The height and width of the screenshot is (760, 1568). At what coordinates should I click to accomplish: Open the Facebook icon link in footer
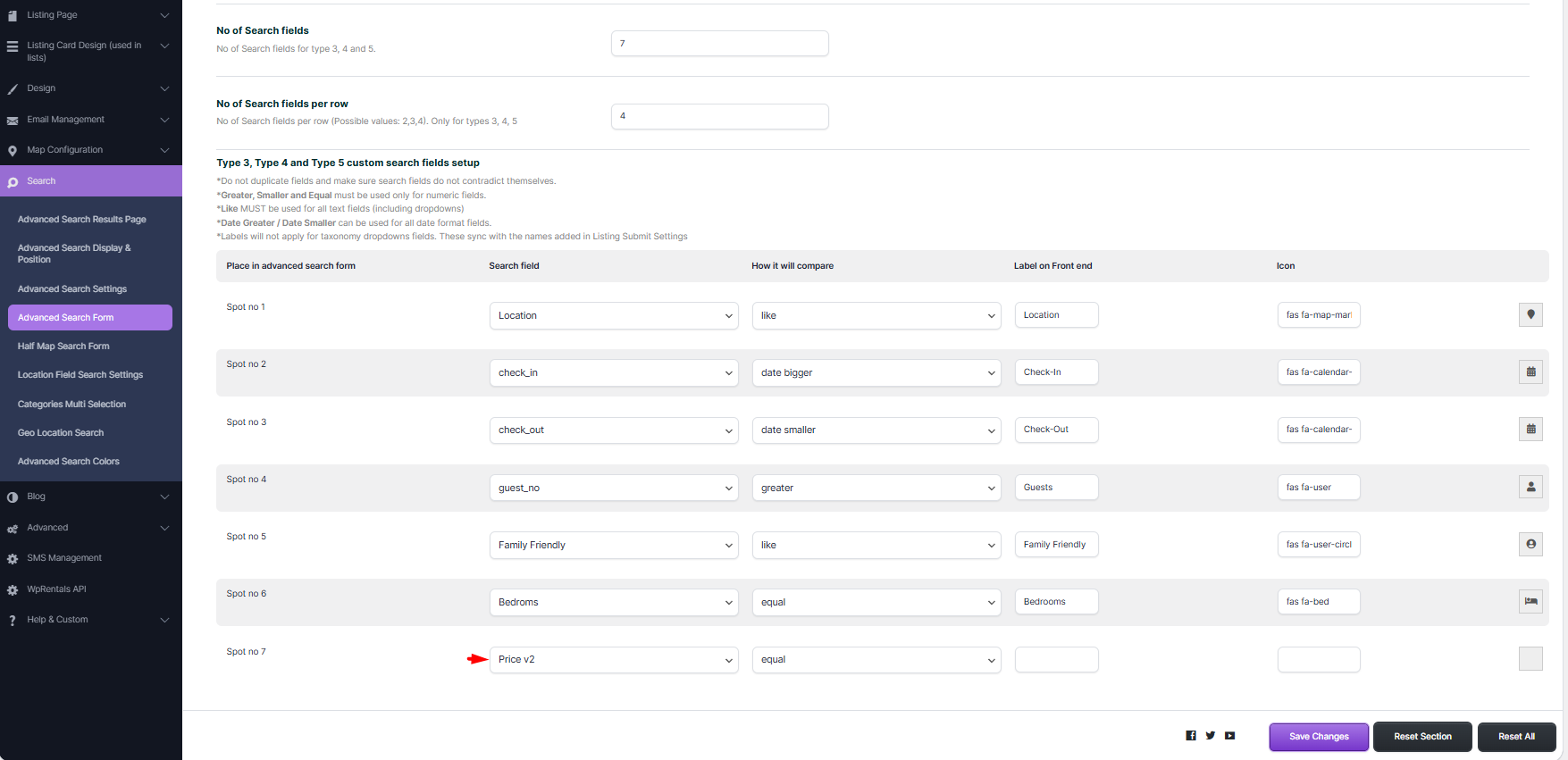pyautogui.click(x=1191, y=736)
